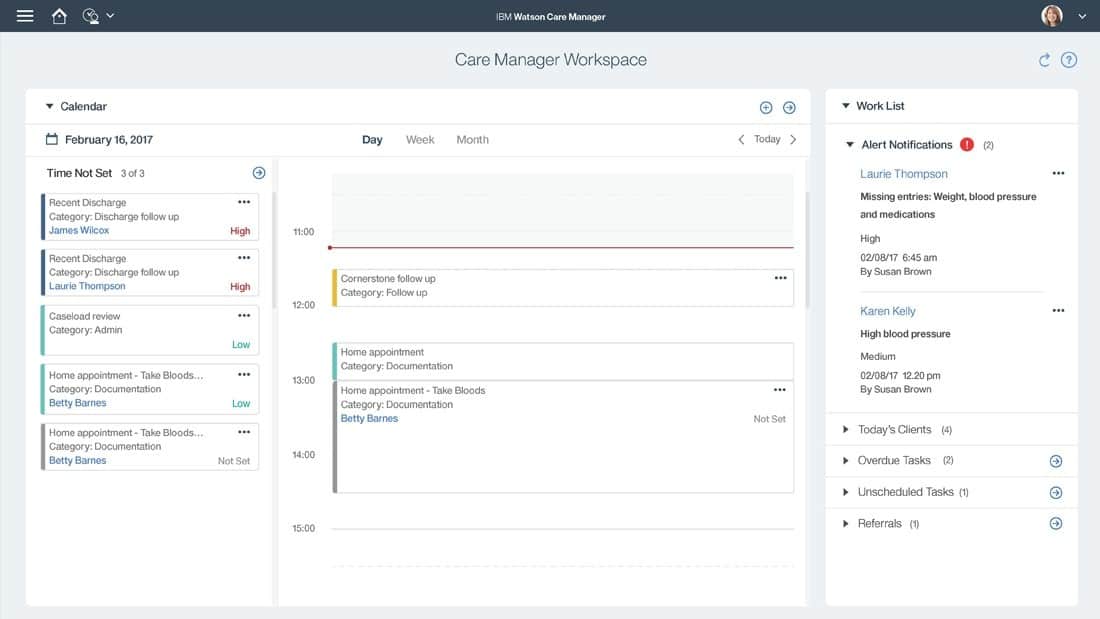1100x619 pixels.
Task: Expand the Referrals section
Action: pyautogui.click(x=845, y=524)
